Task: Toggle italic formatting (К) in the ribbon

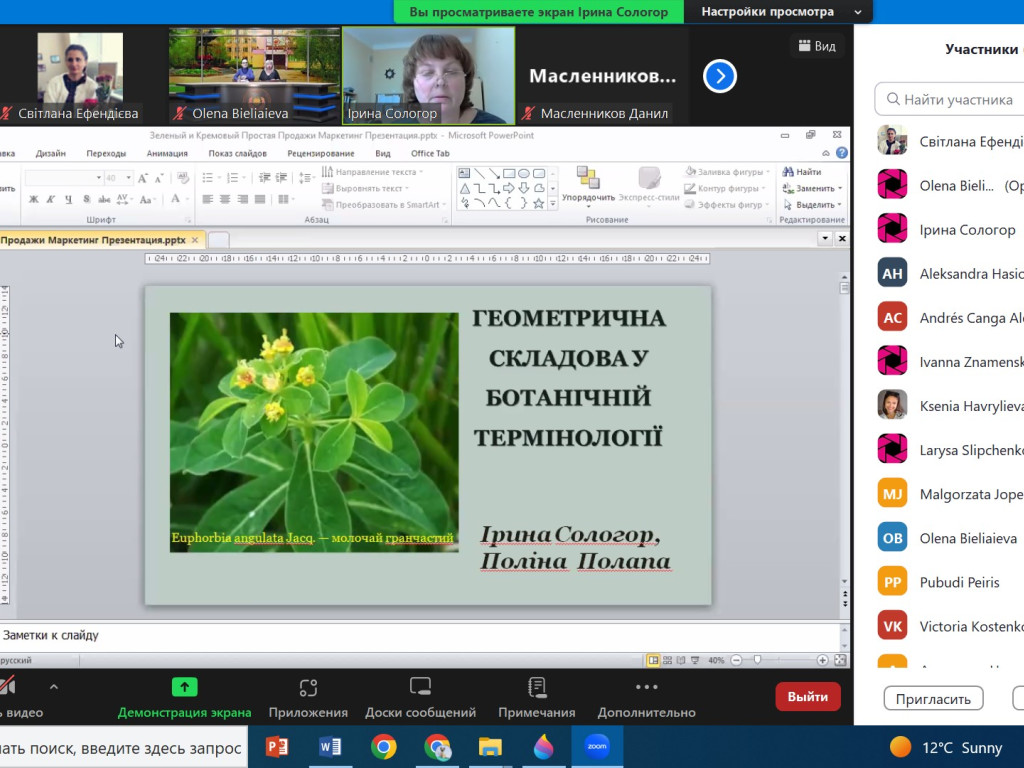Action: (50, 199)
